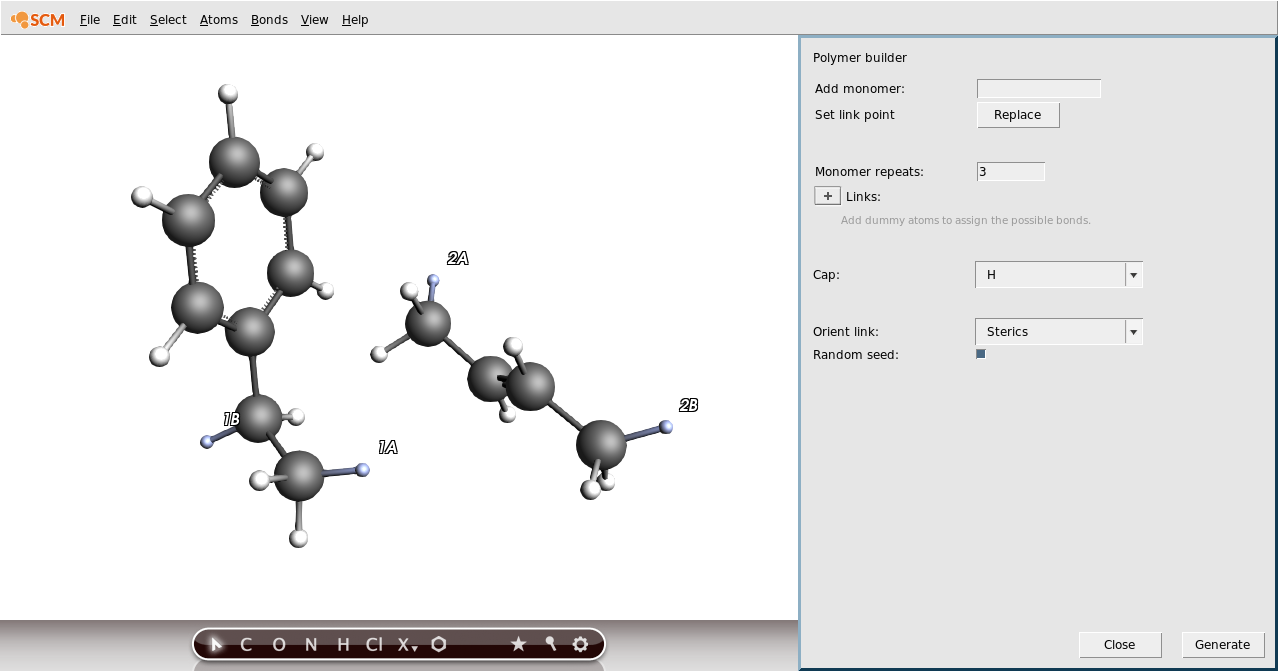1278x671 pixels.
Task: Open the gear settings icon
Action: tap(580, 644)
